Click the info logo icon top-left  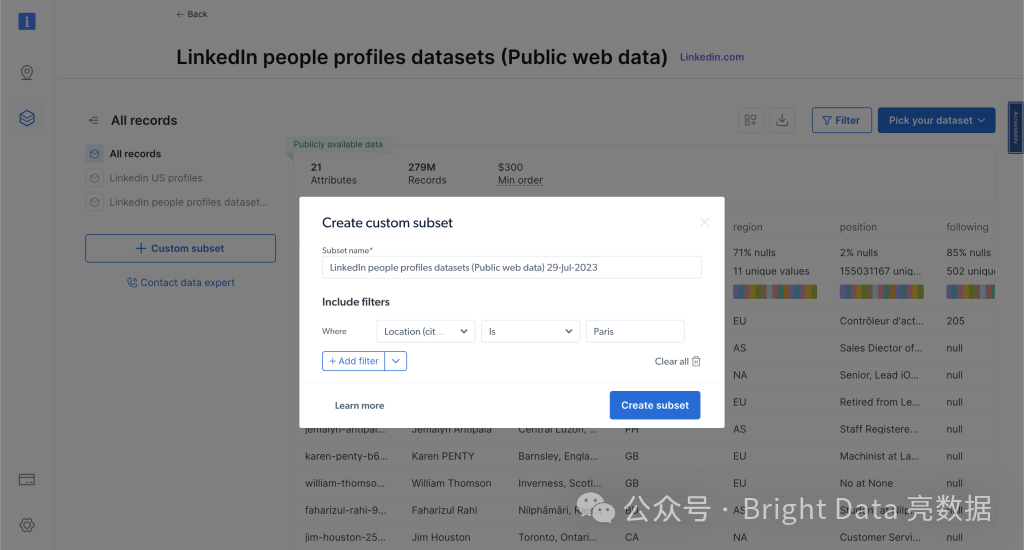pyautogui.click(x=27, y=20)
